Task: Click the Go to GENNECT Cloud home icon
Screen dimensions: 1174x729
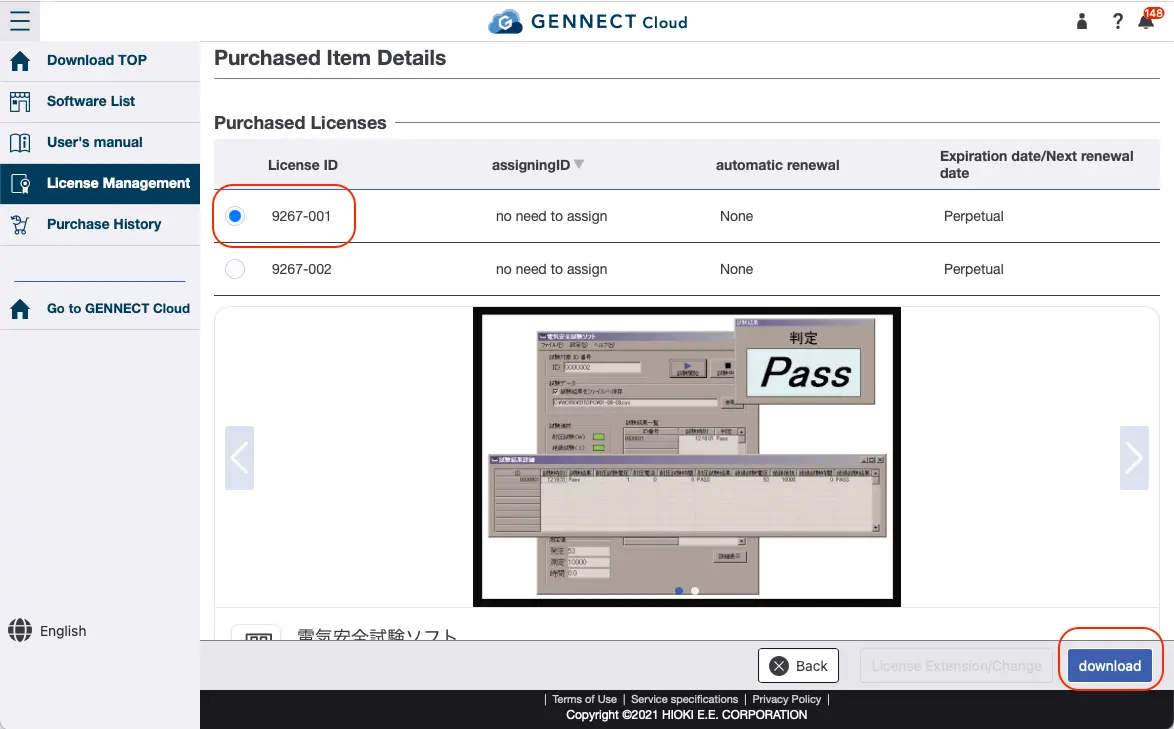Action: tap(20, 308)
